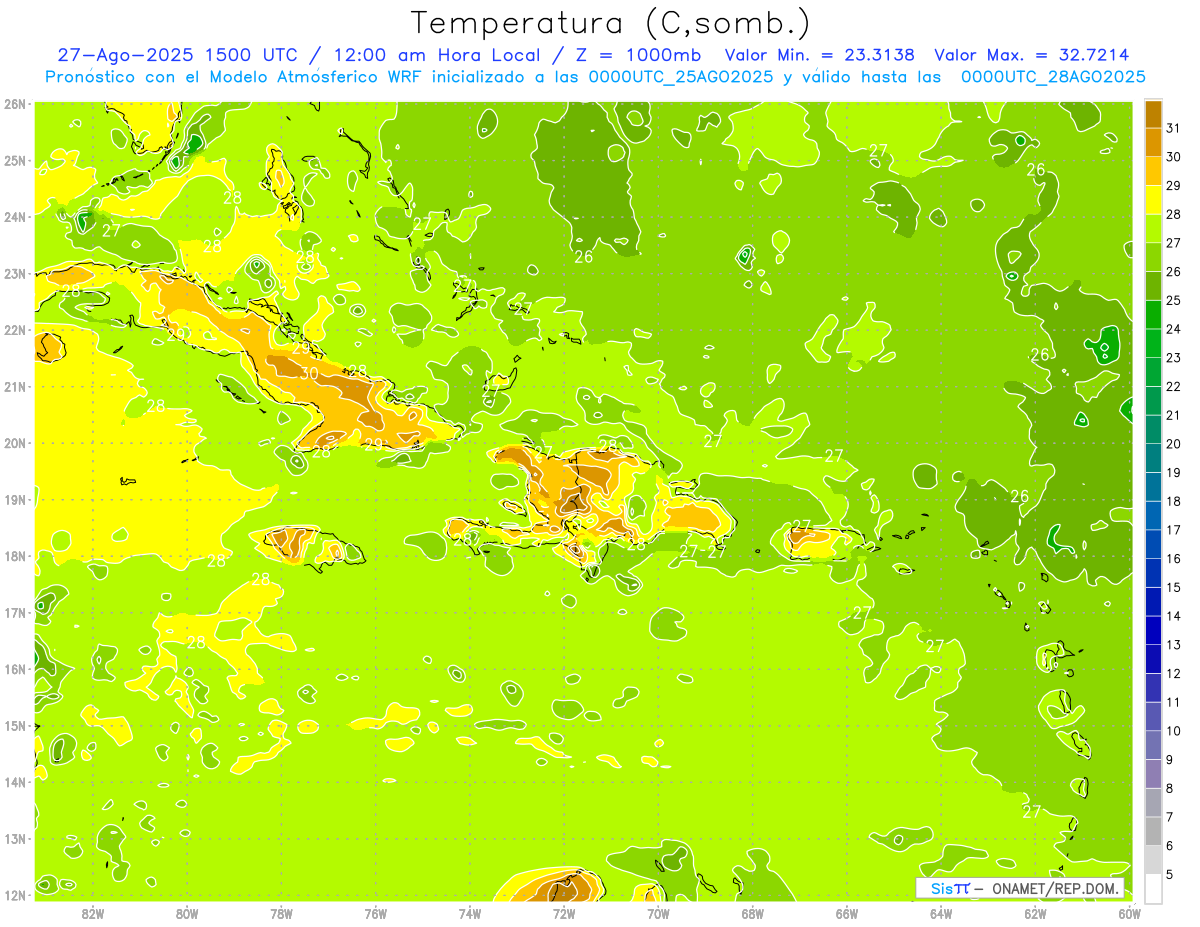The height and width of the screenshot is (927, 1200).
Task: Pick the white legend swatch below label 5
Action: coord(1153,888)
